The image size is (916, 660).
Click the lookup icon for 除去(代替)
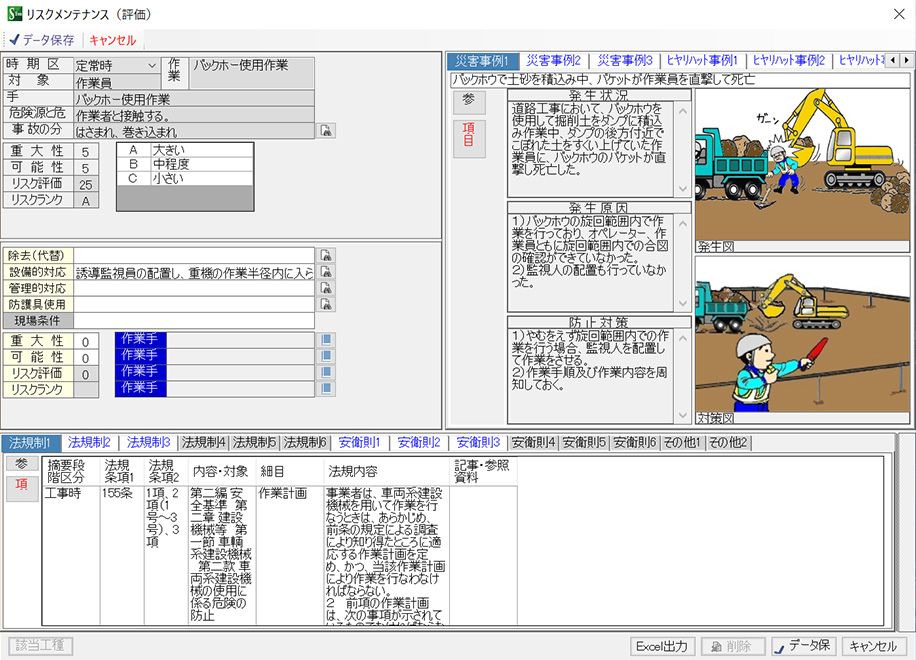coord(326,255)
